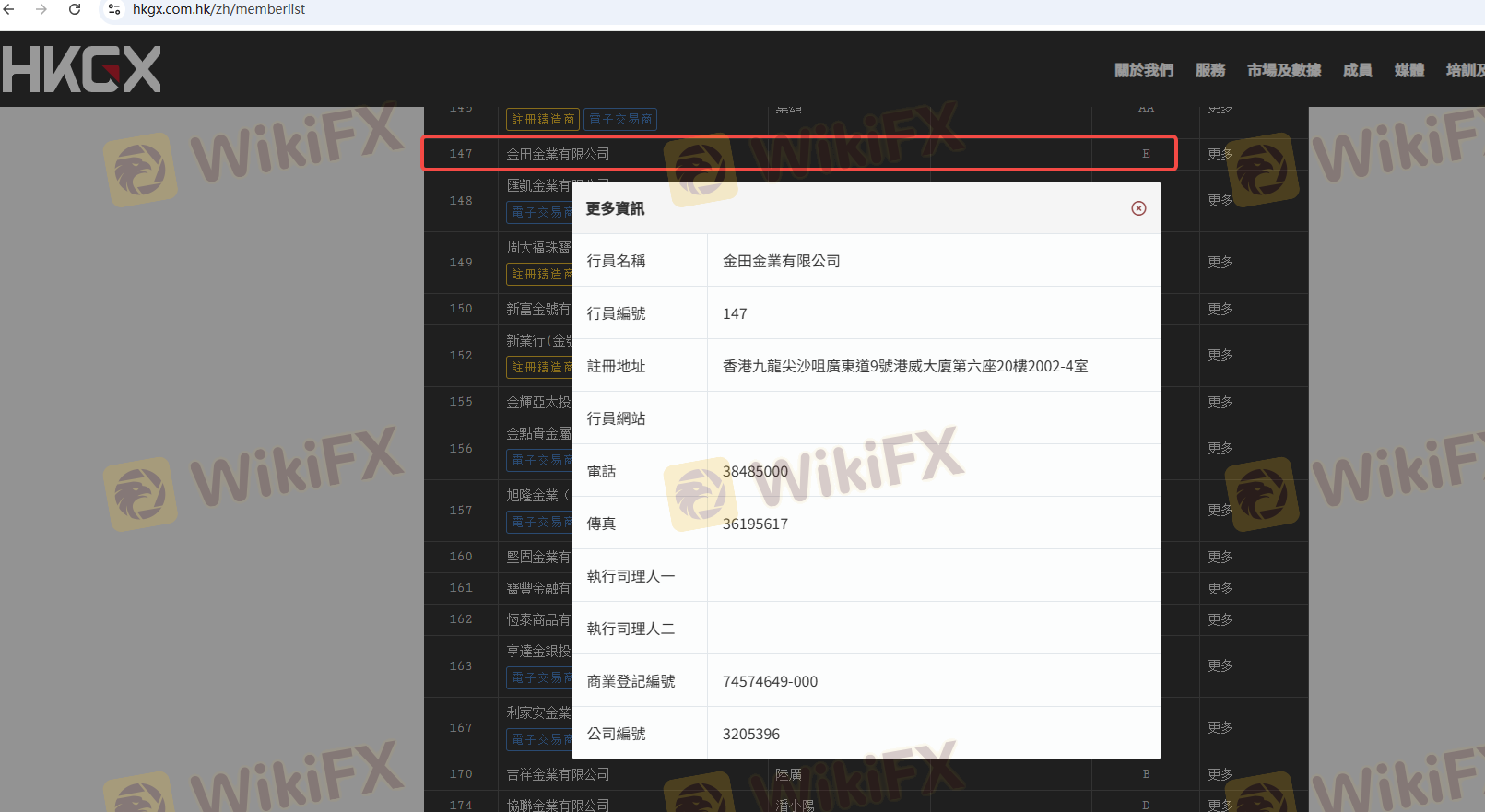The image size is (1485, 812).
Task: Open site information icon in address bar
Action: pyautogui.click(x=114, y=9)
